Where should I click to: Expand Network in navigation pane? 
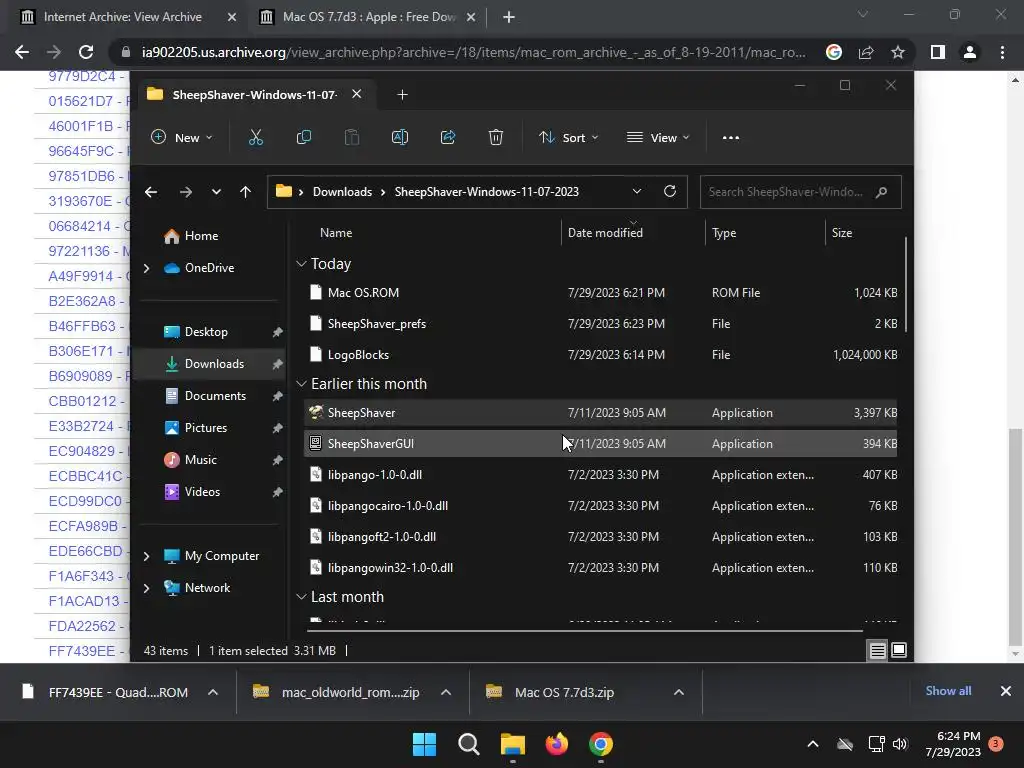click(146, 588)
